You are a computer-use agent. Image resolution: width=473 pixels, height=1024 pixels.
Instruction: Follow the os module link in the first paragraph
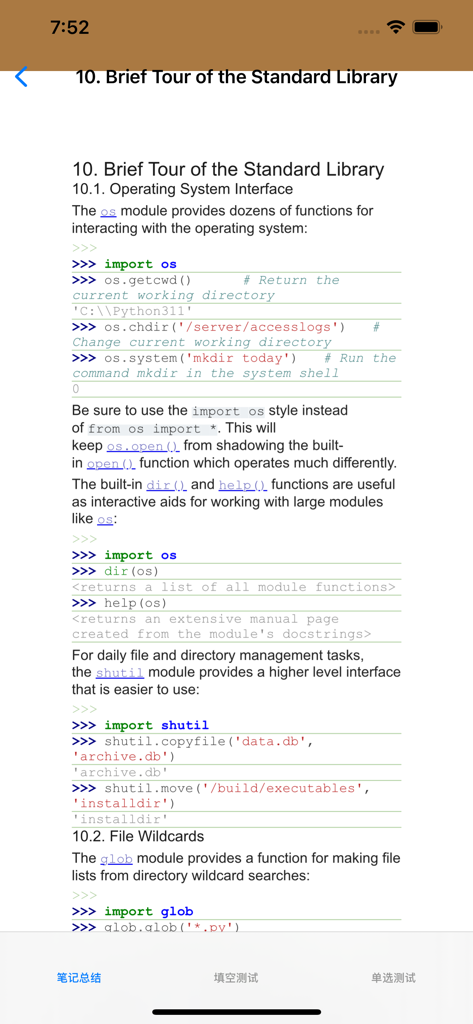point(108,212)
